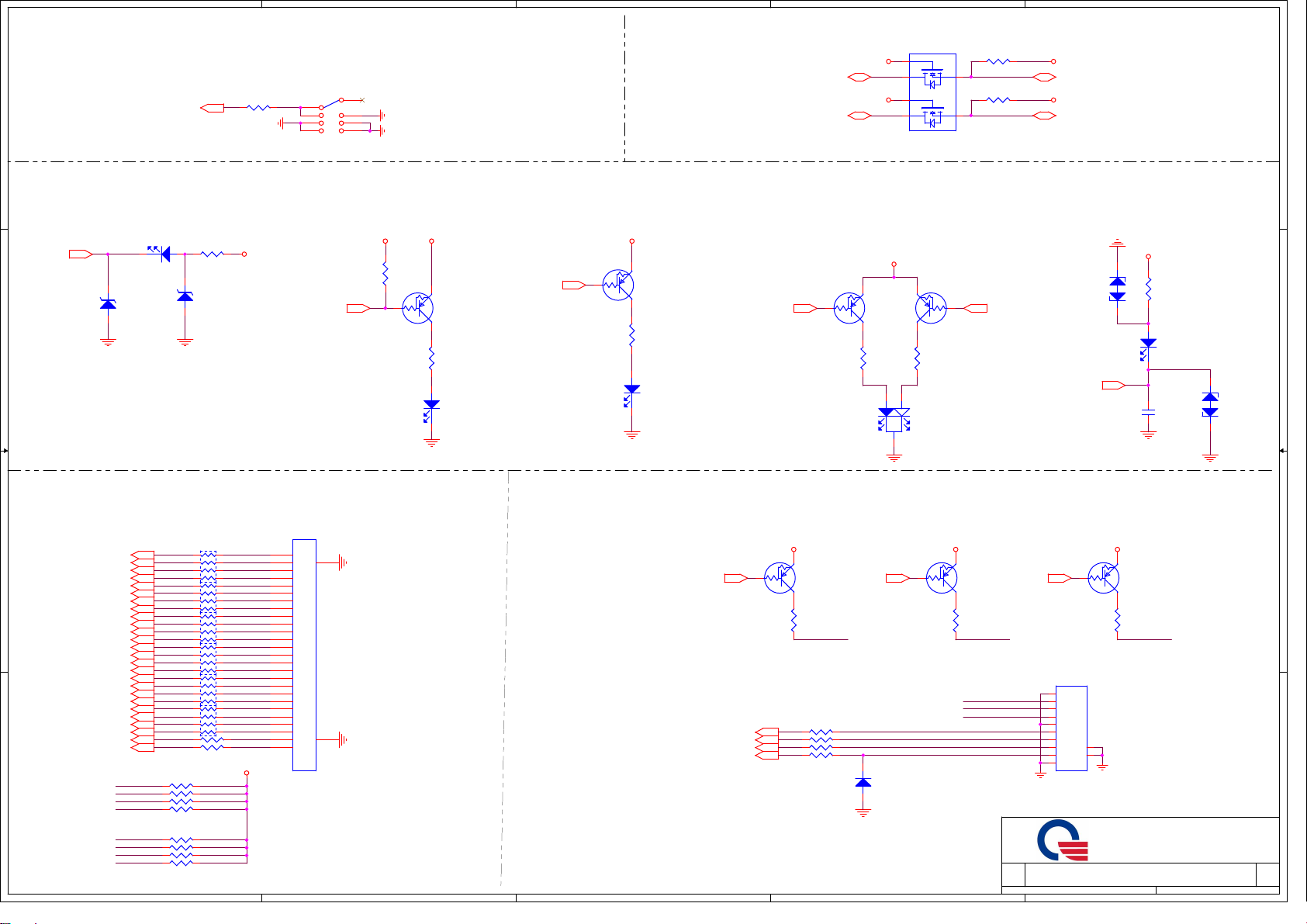1307x924 pixels.
Task: Select the rightmost transistor in the bottom row
Action: click(1103, 578)
